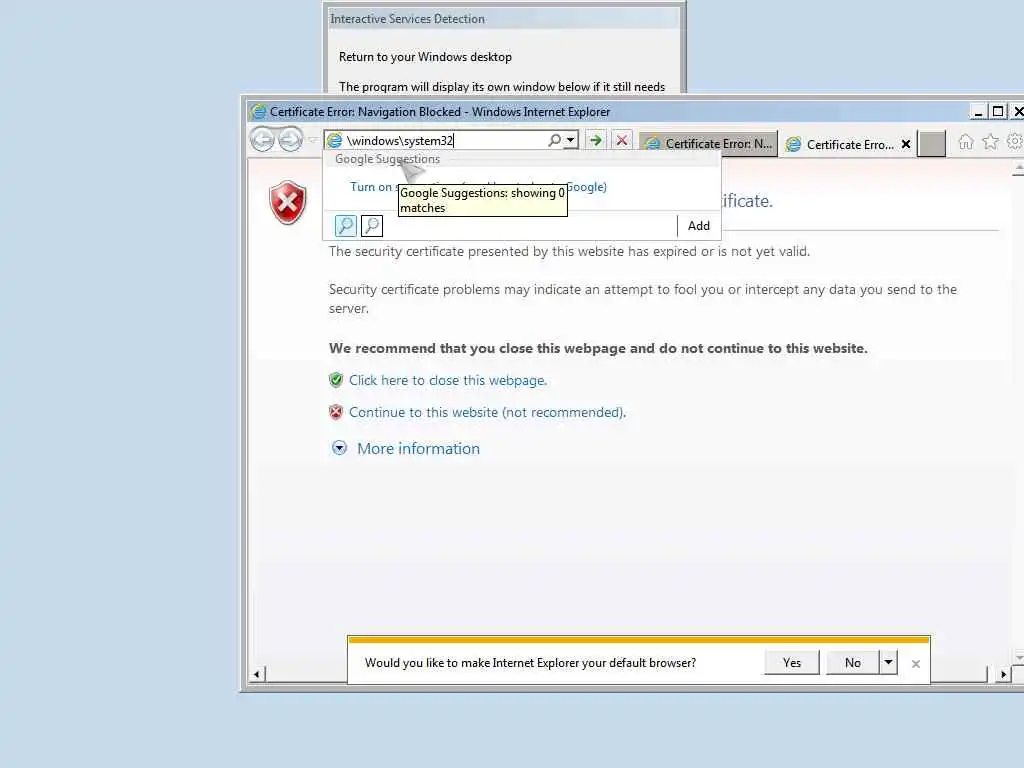Open the address bar autocomplete dropdown arrow

coord(571,140)
